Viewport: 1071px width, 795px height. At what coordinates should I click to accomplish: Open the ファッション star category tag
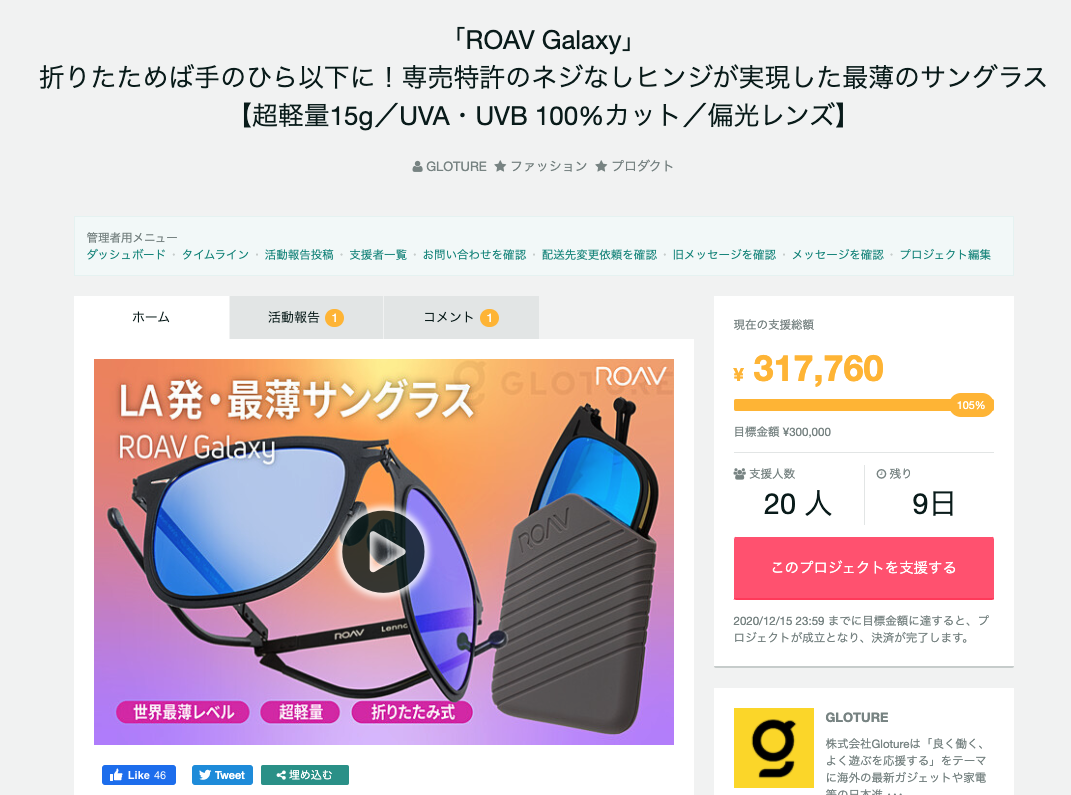tap(541, 167)
